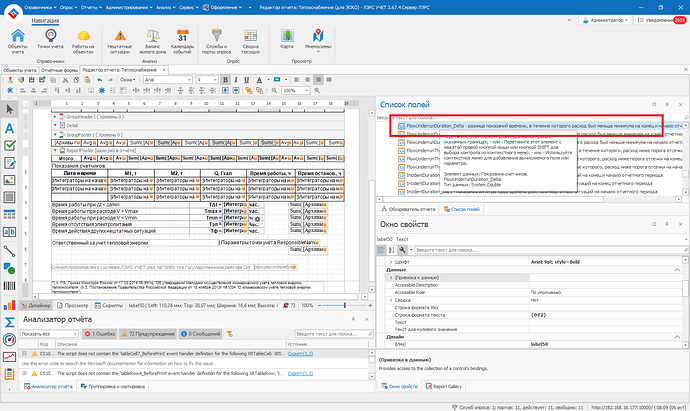Toggle categorized view in properties window

[x=381, y=250]
